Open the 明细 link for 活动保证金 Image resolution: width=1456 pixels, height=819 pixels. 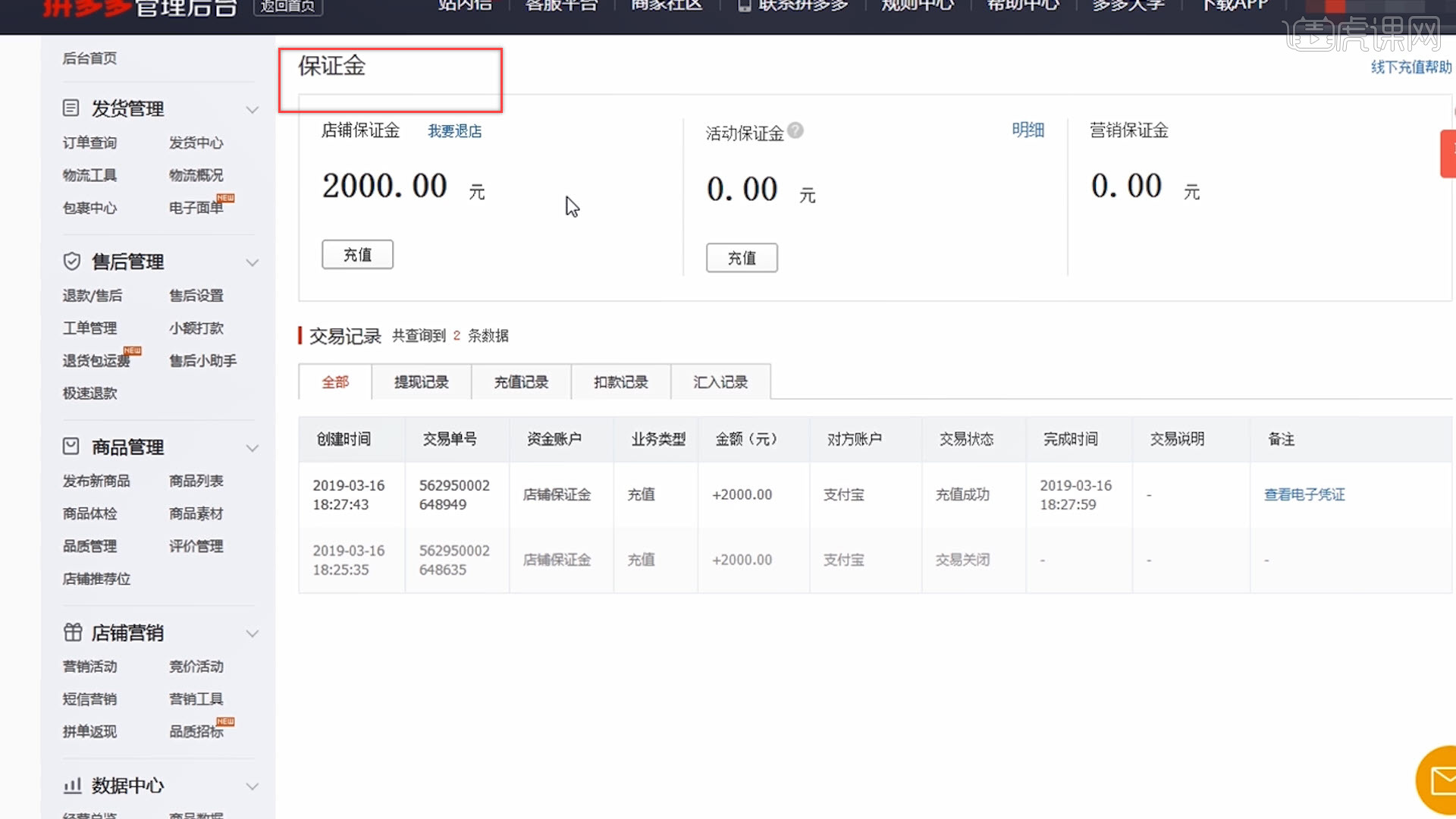1028,130
